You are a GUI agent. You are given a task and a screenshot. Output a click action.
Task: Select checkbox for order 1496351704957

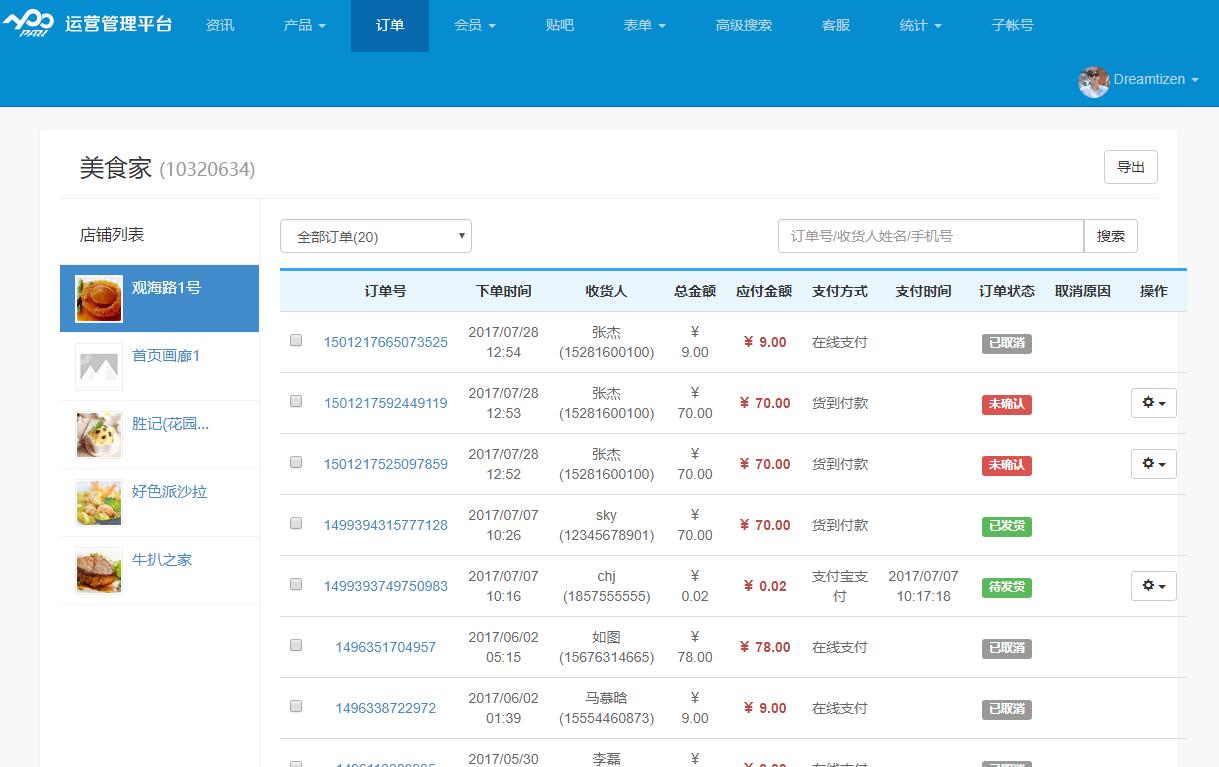[x=296, y=645]
